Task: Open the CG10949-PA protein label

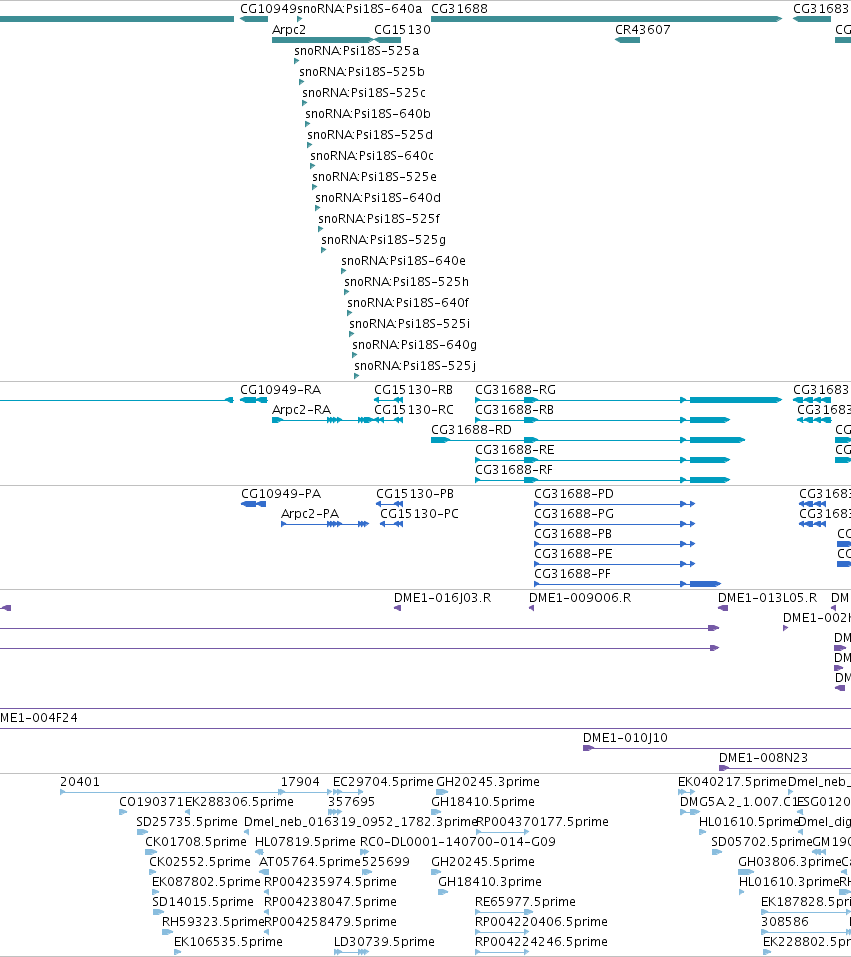Action: point(281,493)
